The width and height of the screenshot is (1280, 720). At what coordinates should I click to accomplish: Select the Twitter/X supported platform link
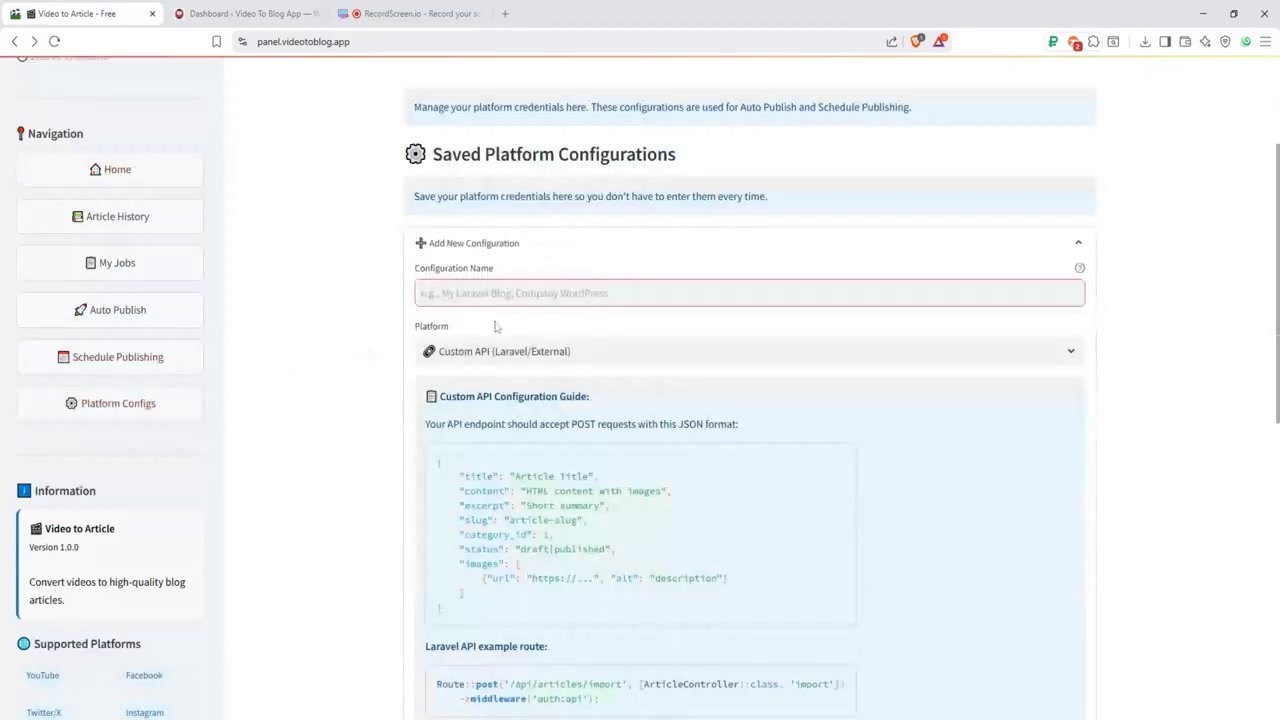click(x=43, y=712)
